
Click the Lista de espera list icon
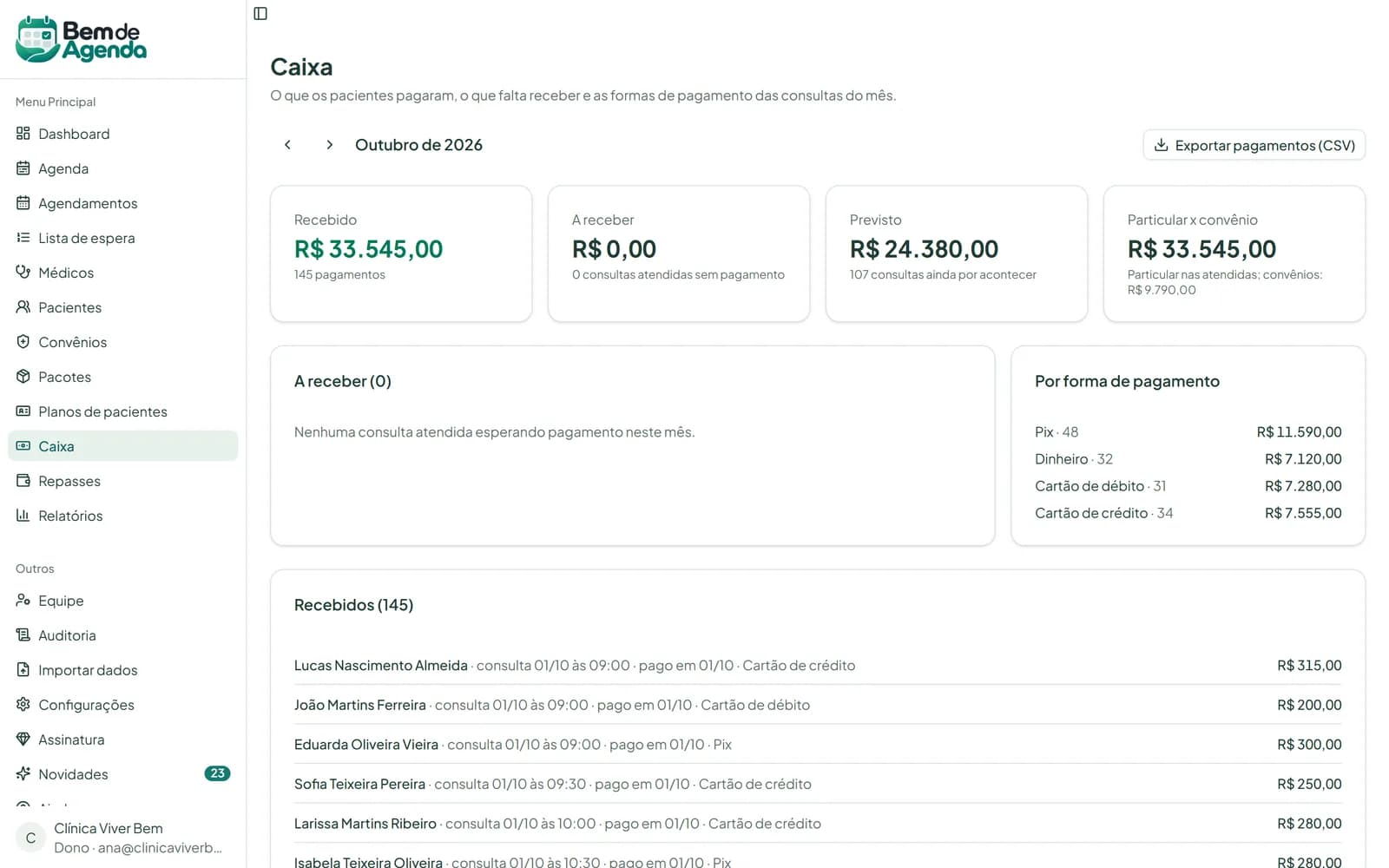pos(23,238)
